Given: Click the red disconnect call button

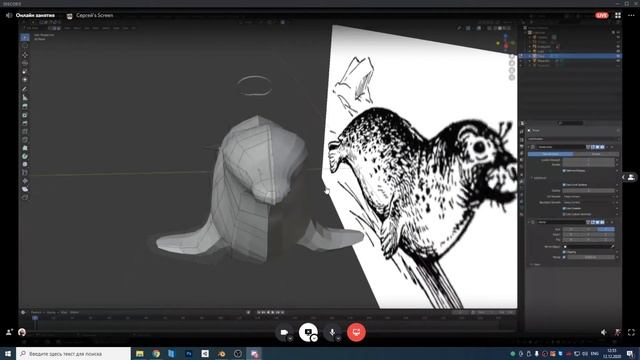Looking at the screenshot, I should 356,332.
